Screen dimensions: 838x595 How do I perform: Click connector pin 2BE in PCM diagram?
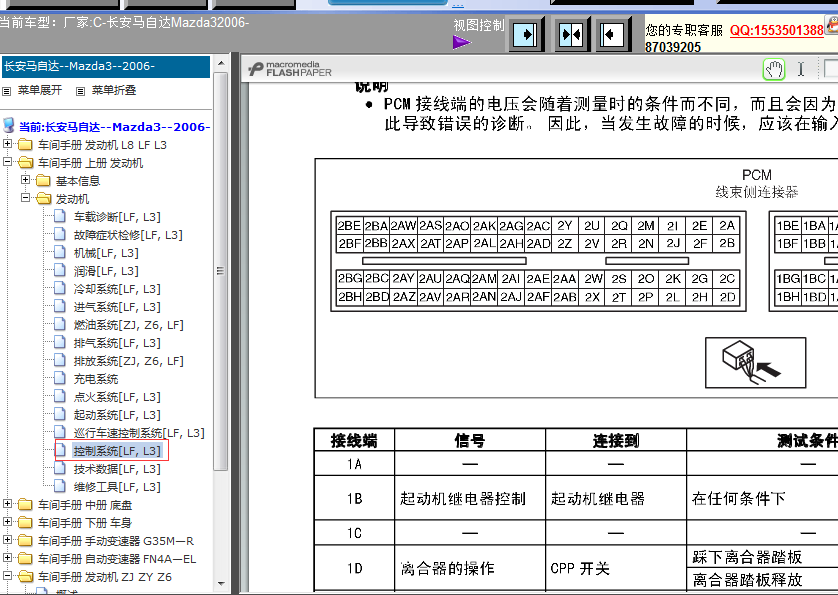pos(349,226)
